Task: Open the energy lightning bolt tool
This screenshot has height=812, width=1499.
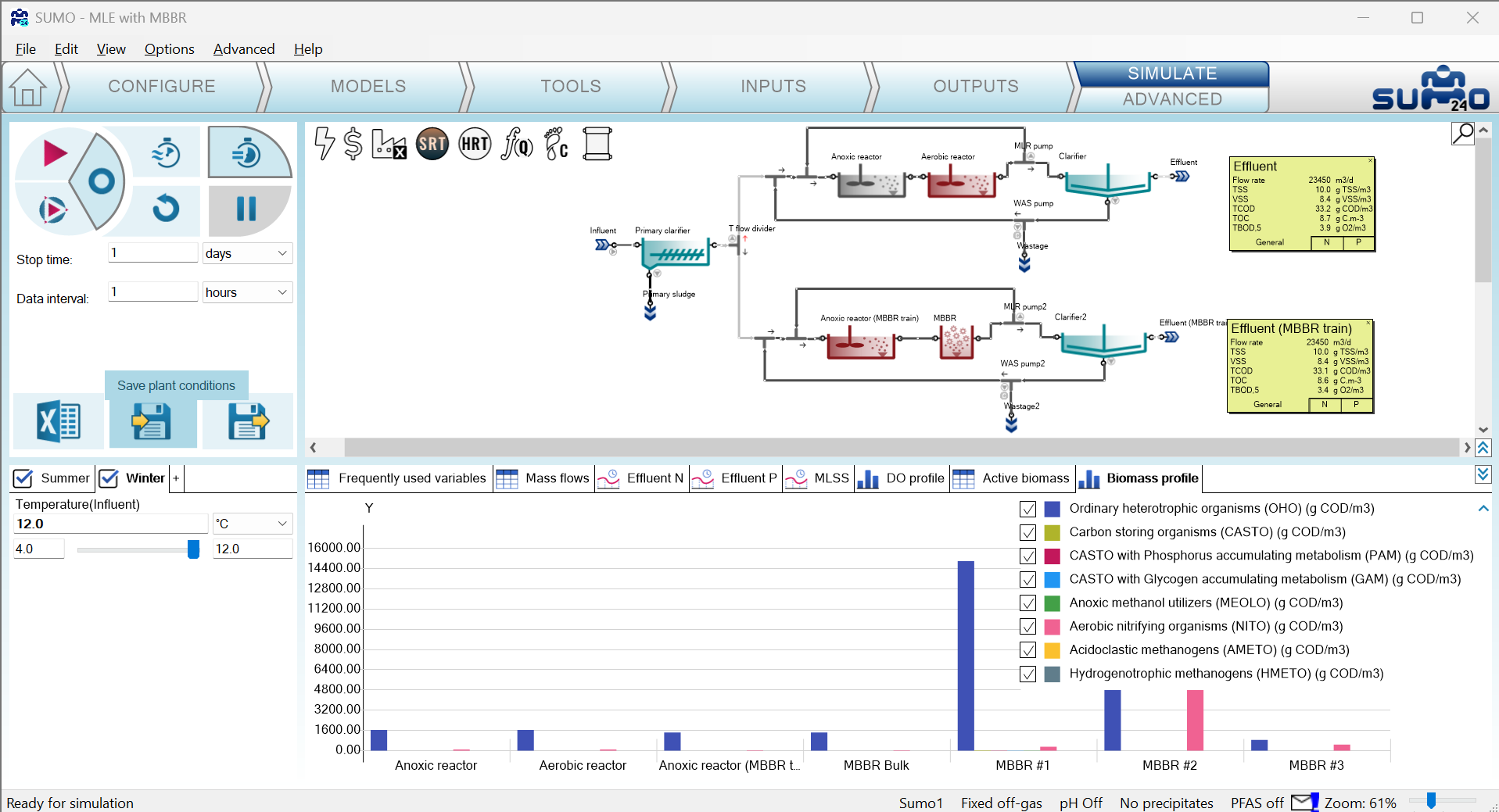Action: click(324, 144)
